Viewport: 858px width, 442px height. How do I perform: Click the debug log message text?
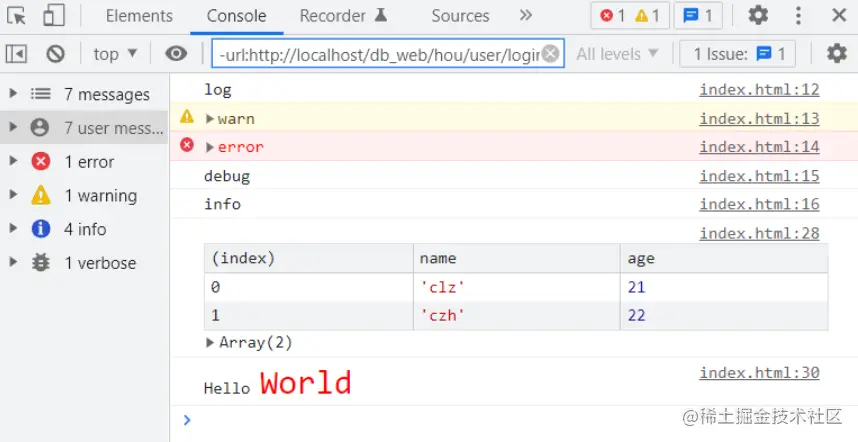[x=227, y=176]
